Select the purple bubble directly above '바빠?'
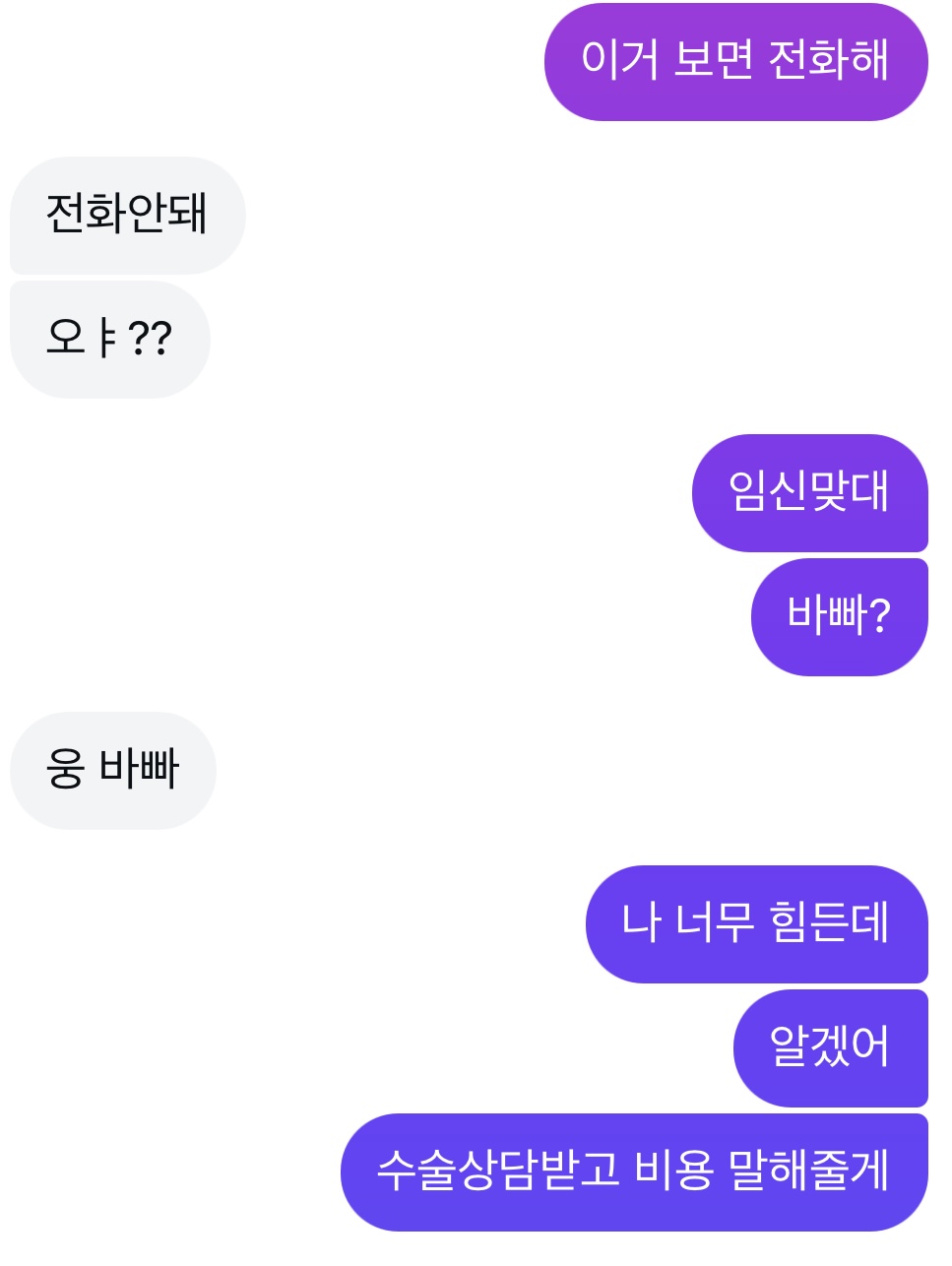 click(809, 492)
